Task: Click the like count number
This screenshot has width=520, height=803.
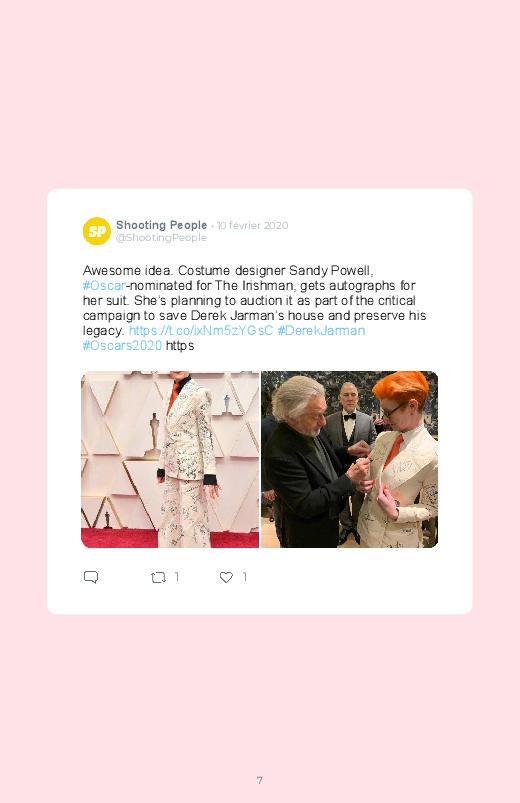Action: pyautogui.click(x=245, y=577)
